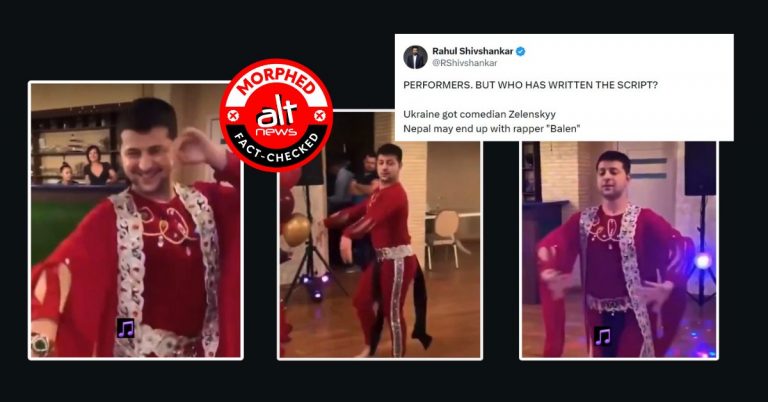Viewport: 768px width, 402px height.
Task: Click the left X mark on Morphed stamp
Action: [234, 117]
